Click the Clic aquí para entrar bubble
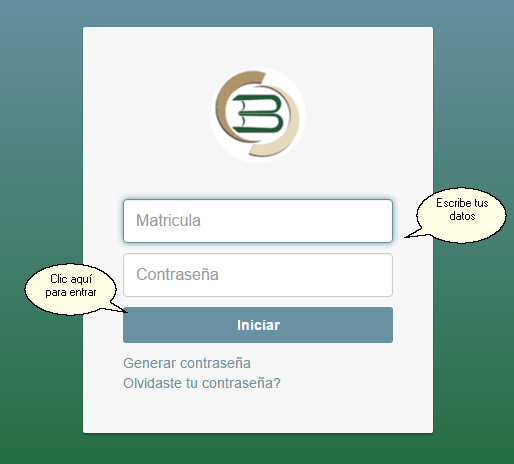Screen dimensions: 514x464 coord(71,289)
